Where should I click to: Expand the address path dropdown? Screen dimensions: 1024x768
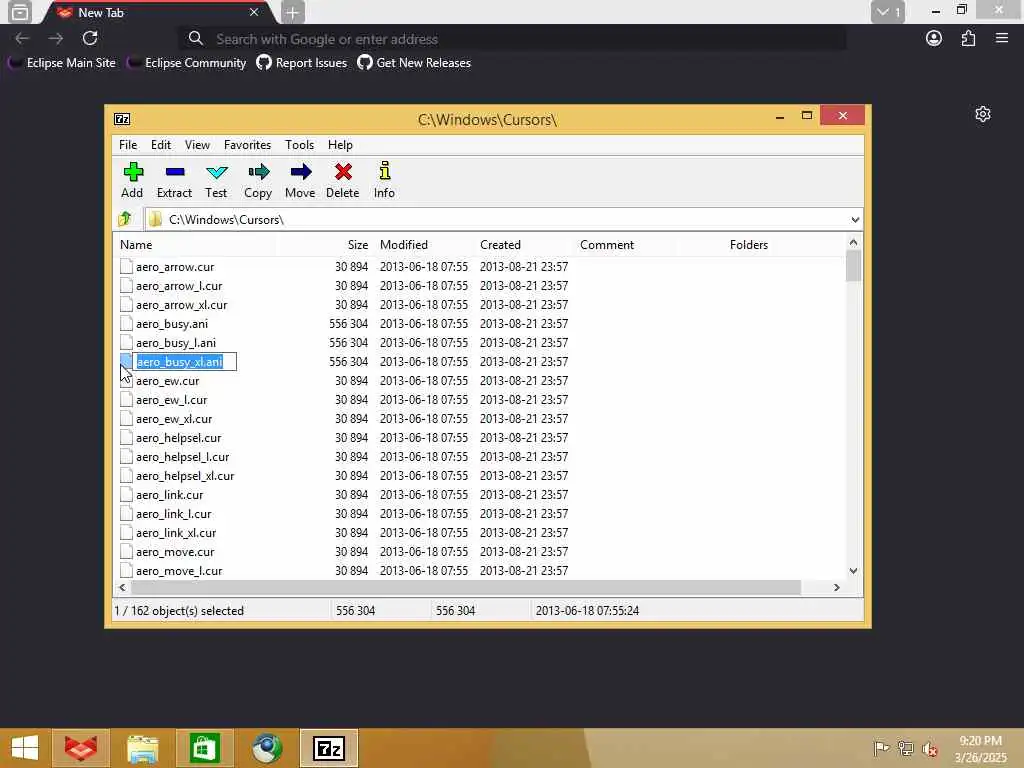coord(855,219)
